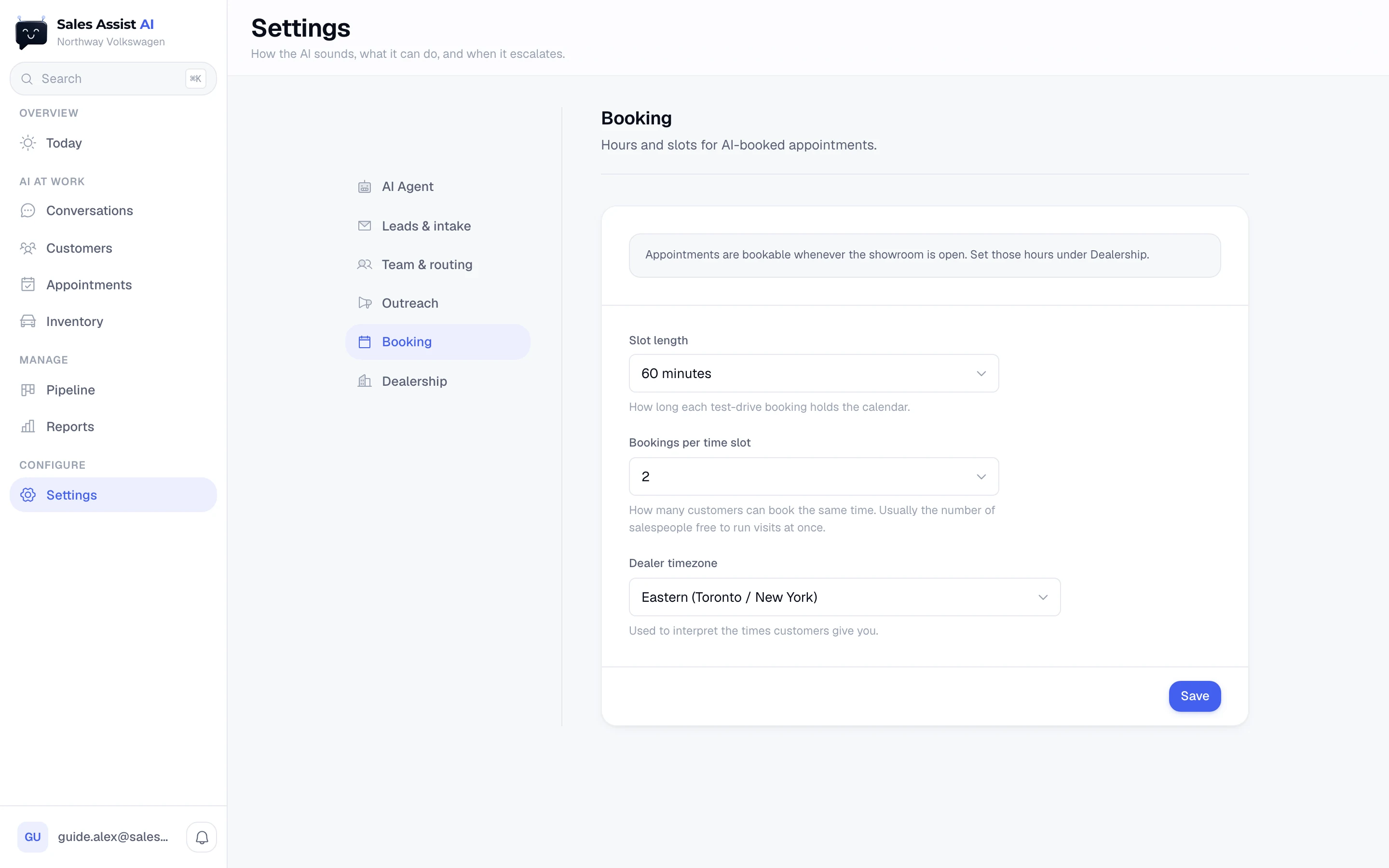The image size is (1389, 868).
Task: Click the Team & routing users icon
Action: coord(365,265)
